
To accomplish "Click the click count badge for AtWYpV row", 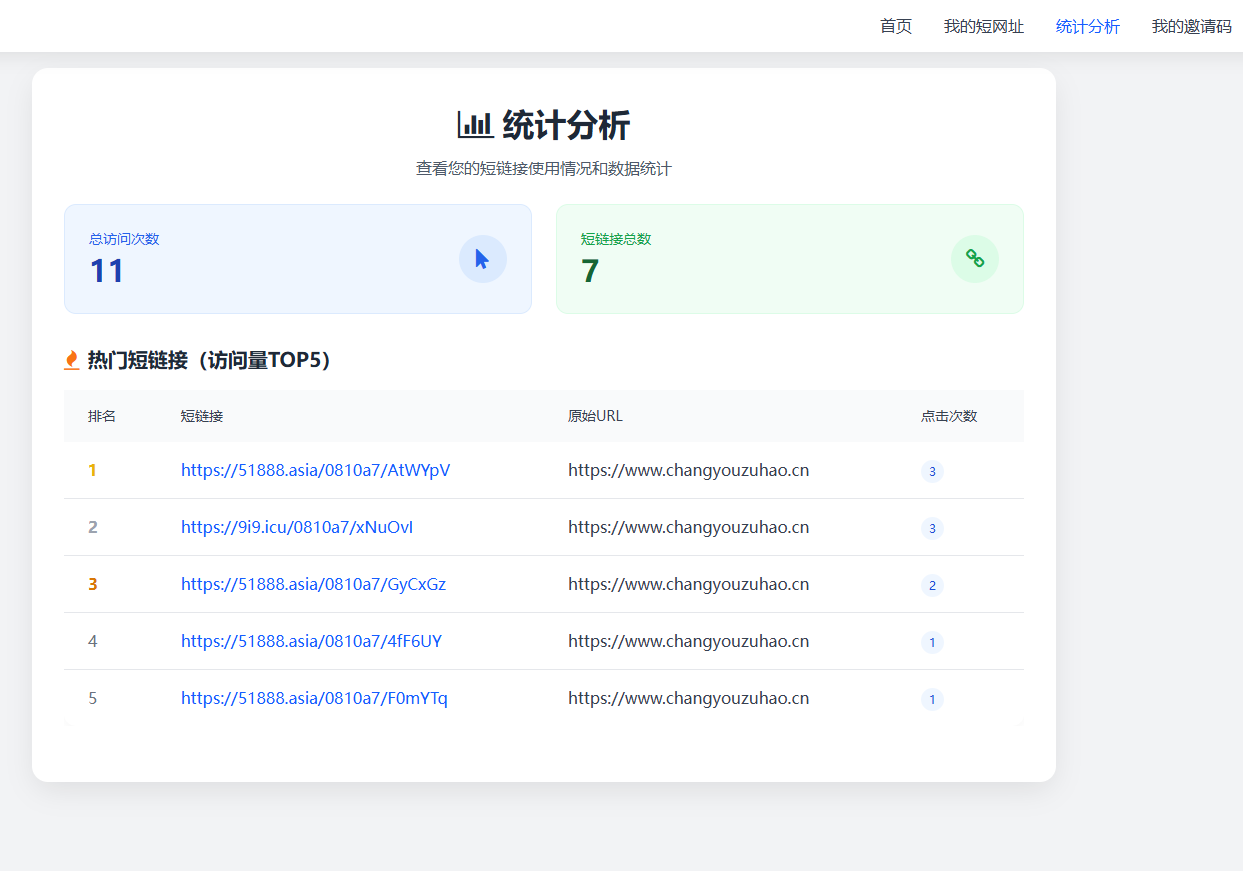I will [x=932, y=471].
